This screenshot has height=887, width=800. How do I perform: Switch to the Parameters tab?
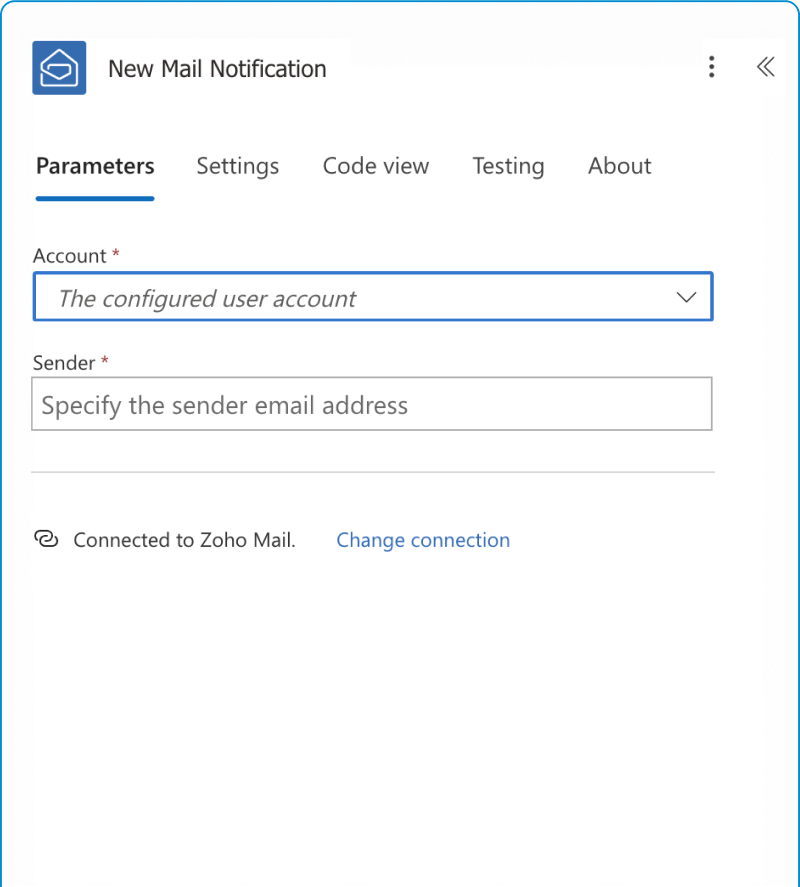pyautogui.click(x=95, y=166)
